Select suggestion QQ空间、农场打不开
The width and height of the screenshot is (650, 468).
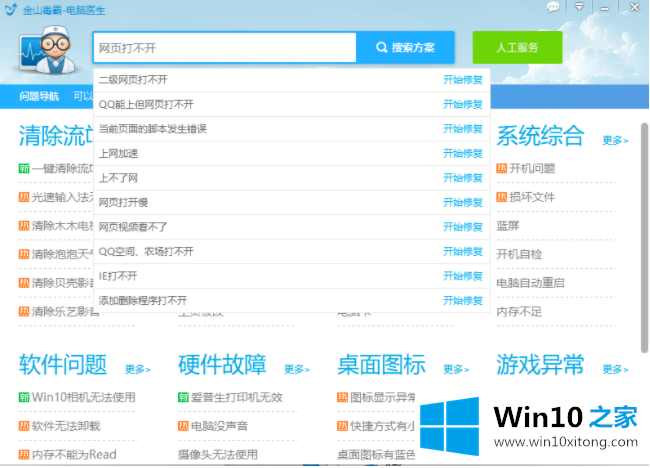tap(292, 251)
